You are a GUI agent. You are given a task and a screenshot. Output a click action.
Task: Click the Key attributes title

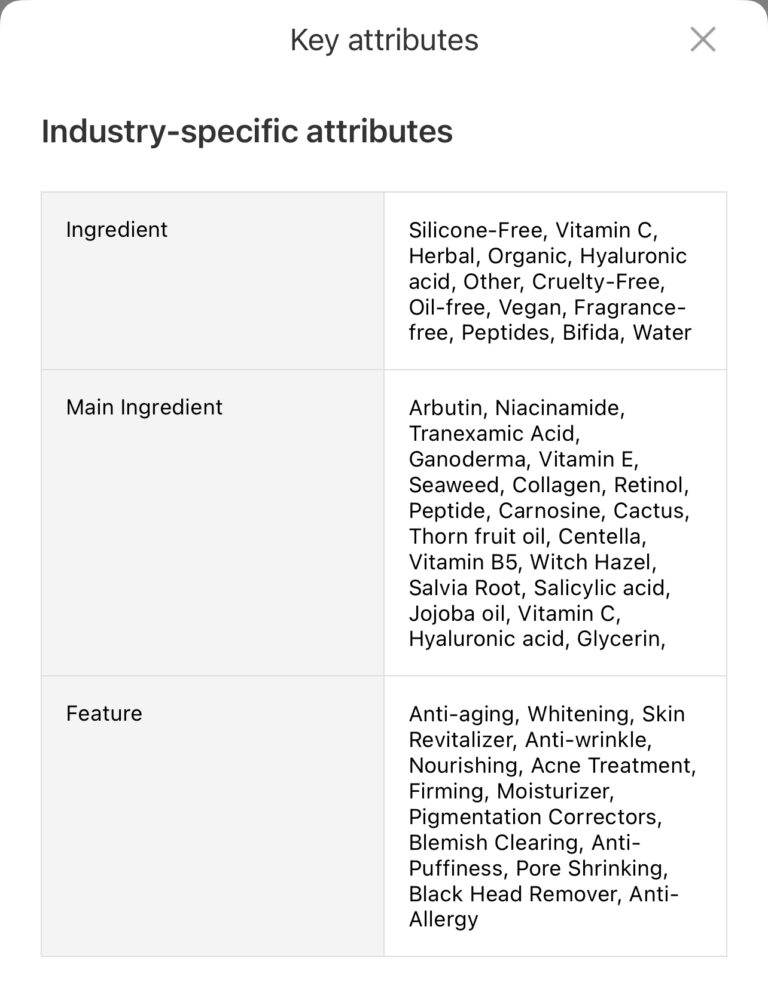point(384,40)
